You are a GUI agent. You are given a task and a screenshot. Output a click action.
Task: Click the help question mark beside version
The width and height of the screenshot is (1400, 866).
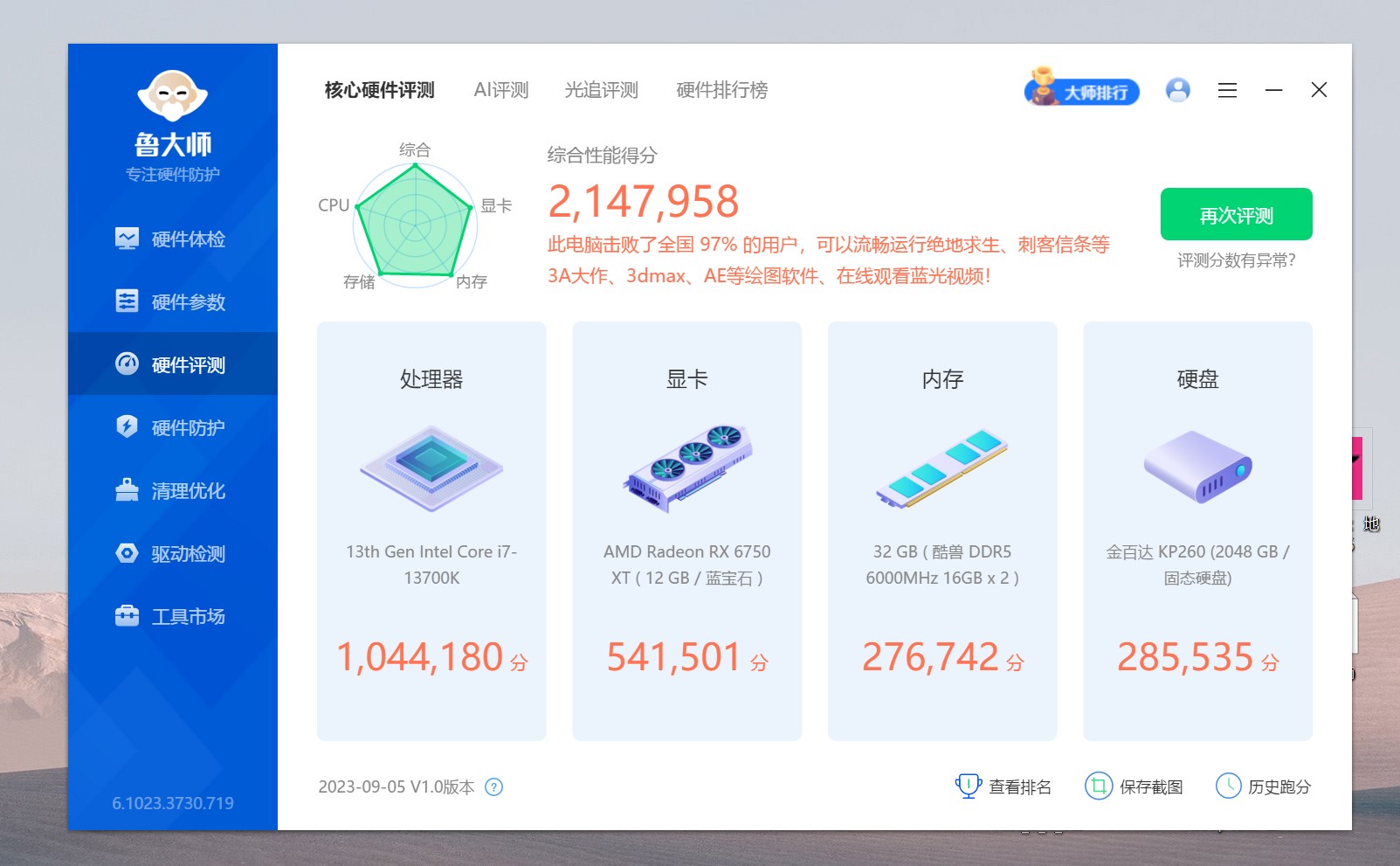click(x=493, y=786)
